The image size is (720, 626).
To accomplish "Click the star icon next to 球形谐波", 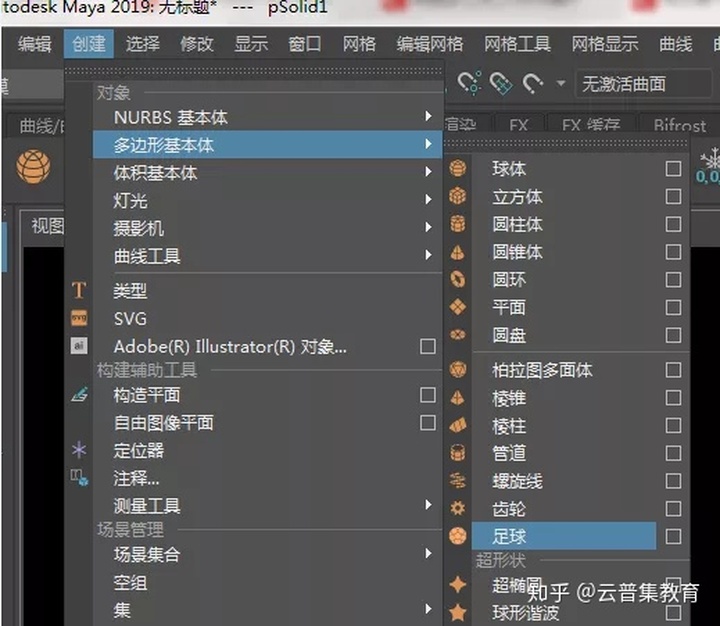I will click(x=457, y=612).
